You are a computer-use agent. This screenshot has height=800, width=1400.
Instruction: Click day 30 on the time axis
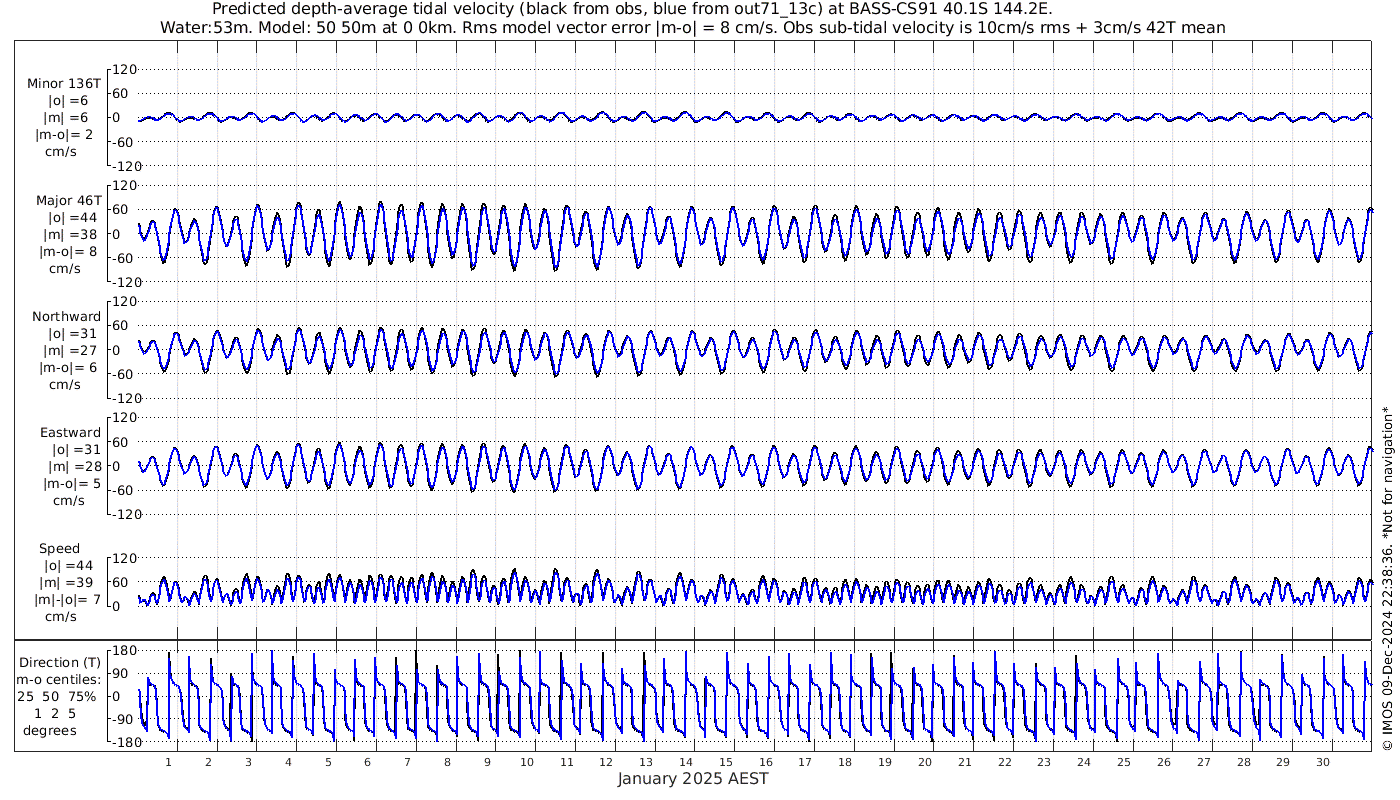click(x=1322, y=762)
